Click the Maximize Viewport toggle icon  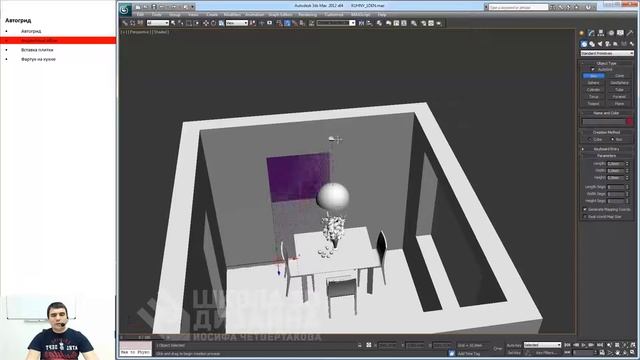point(632,352)
